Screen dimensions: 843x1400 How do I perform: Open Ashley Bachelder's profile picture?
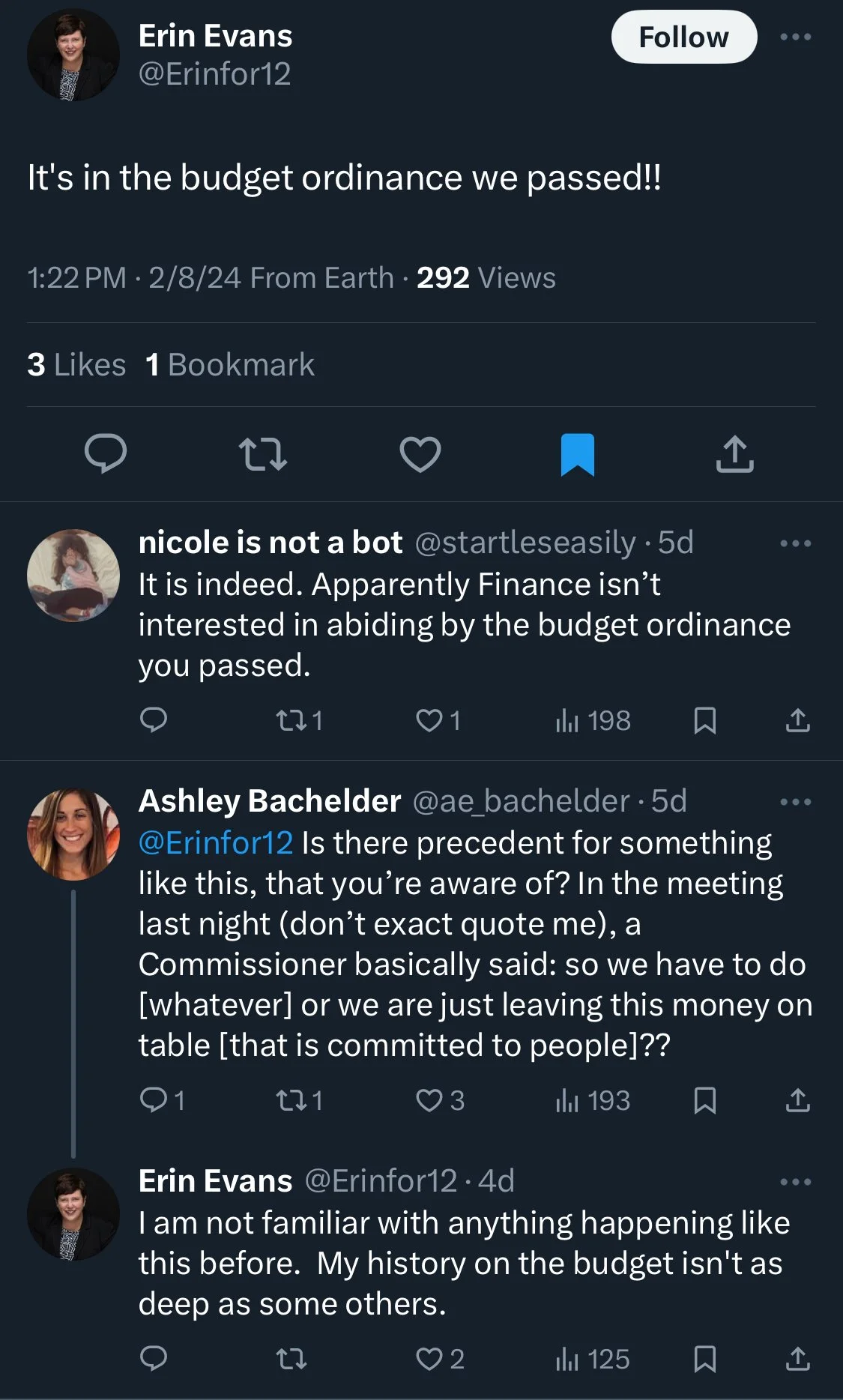point(73,833)
